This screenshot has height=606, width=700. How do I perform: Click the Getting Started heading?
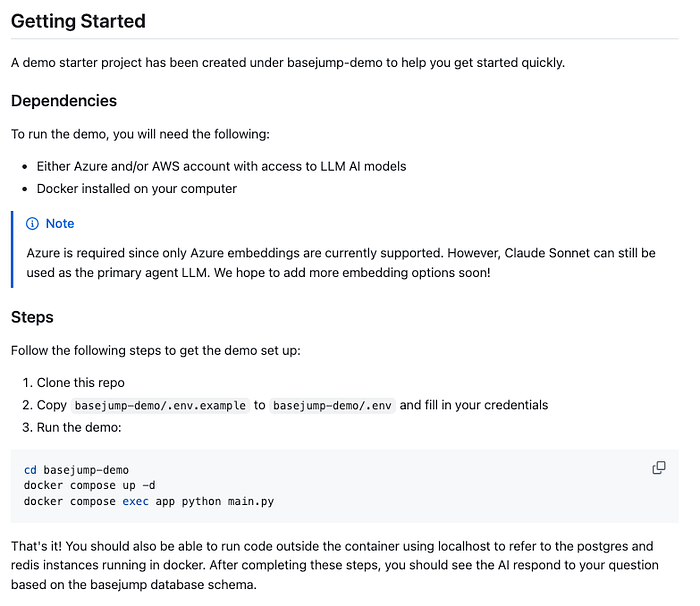(78, 21)
